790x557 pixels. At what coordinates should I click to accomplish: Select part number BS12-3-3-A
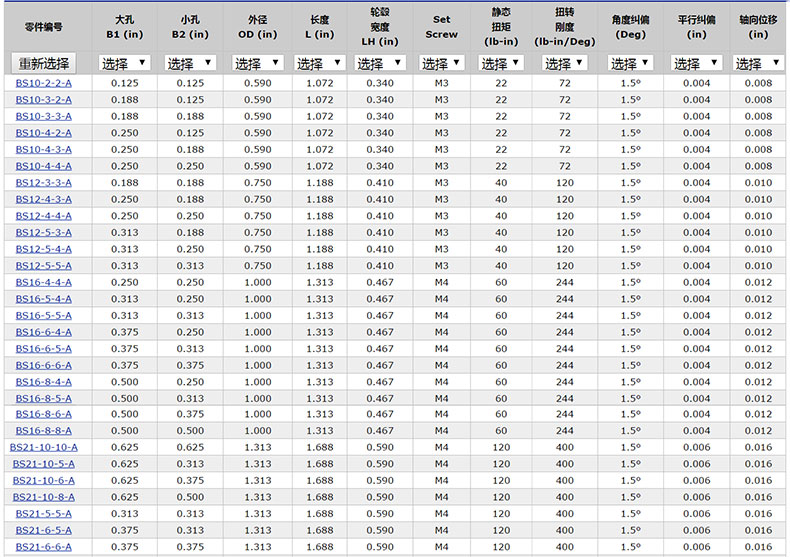tap(43, 183)
